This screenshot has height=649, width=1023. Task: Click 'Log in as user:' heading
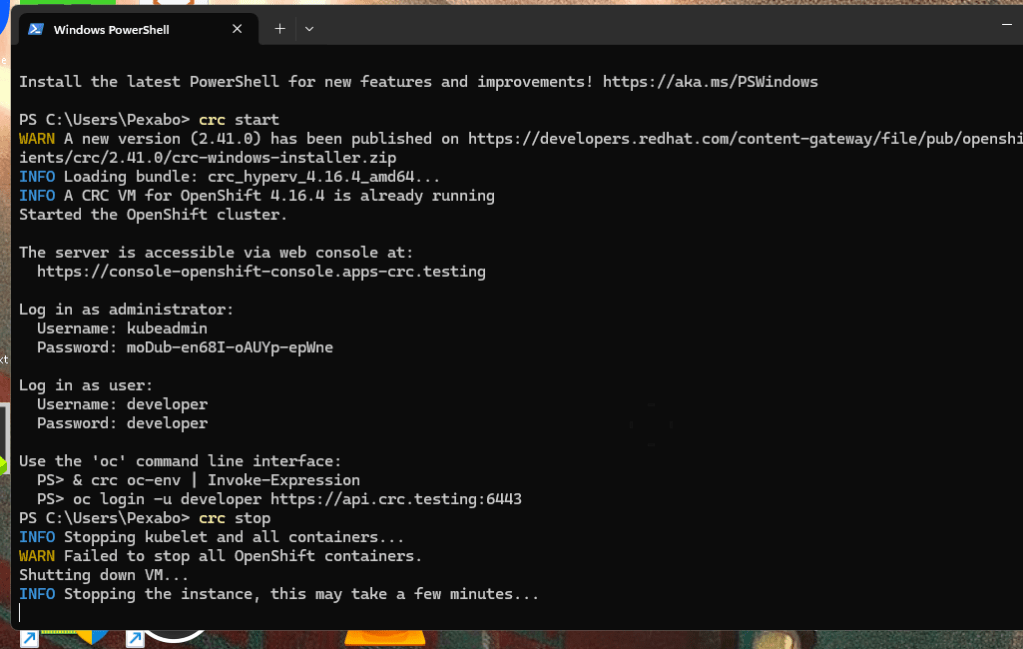[x=85, y=385]
